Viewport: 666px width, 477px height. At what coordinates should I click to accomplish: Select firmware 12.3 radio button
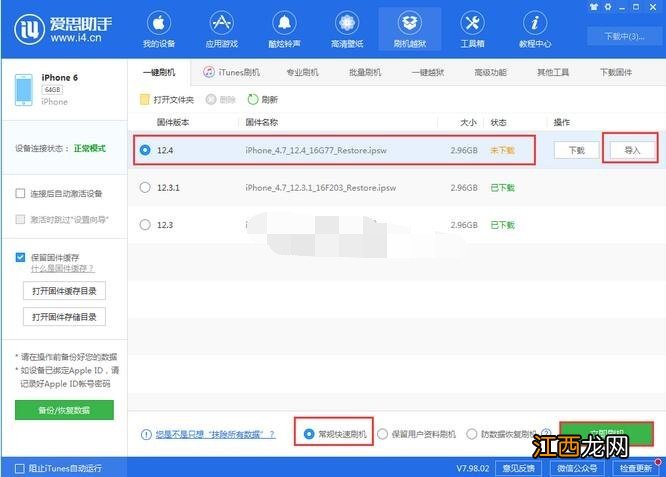coord(145,225)
